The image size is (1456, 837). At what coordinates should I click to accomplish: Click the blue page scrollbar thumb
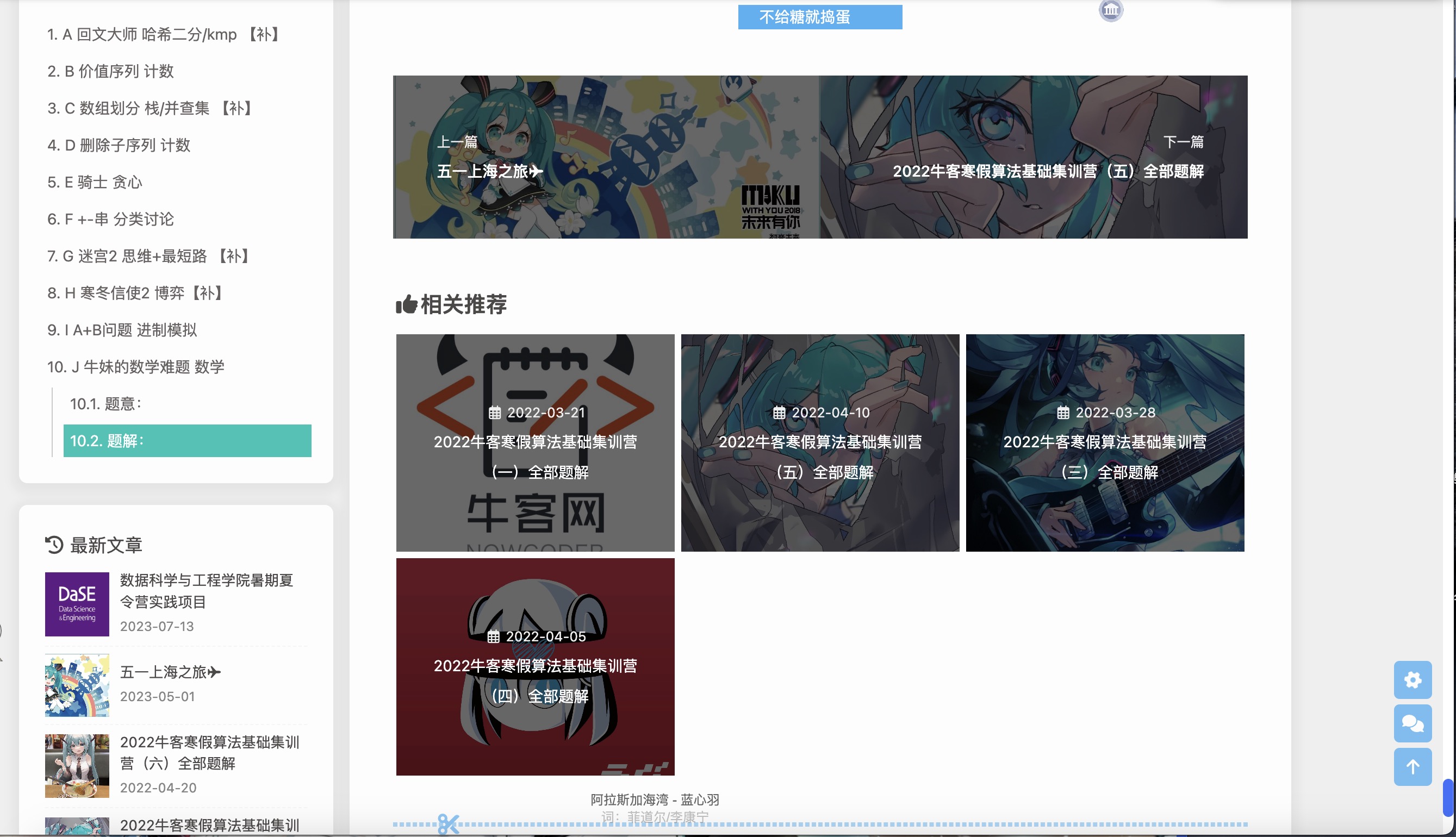pos(1447,797)
